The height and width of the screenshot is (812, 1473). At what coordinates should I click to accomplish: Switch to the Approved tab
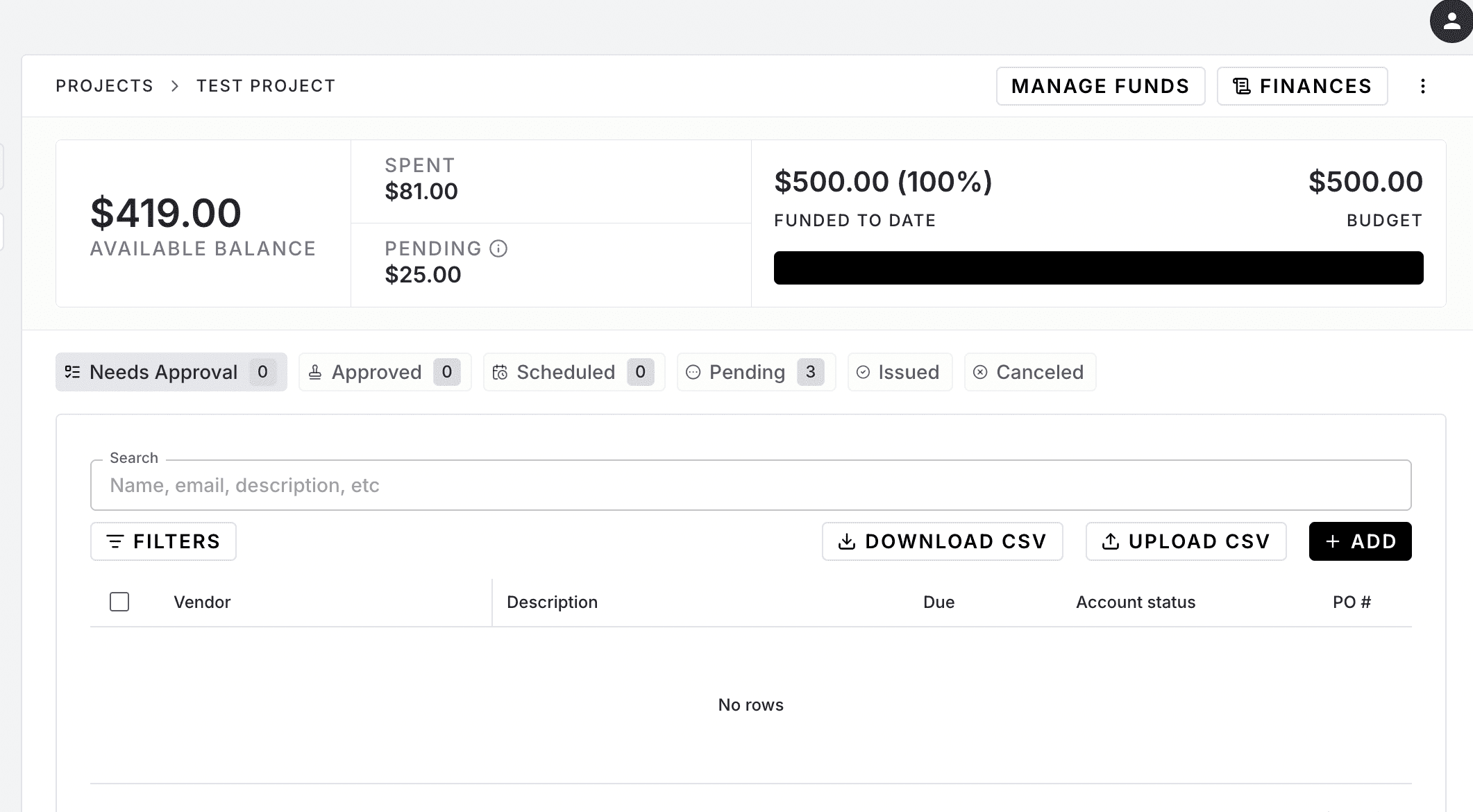pyautogui.click(x=385, y=372)
